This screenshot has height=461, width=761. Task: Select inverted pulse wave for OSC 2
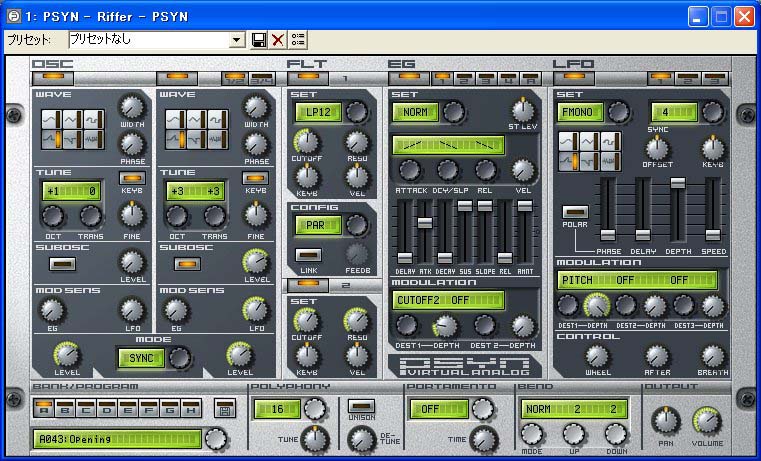pos(197,140)
